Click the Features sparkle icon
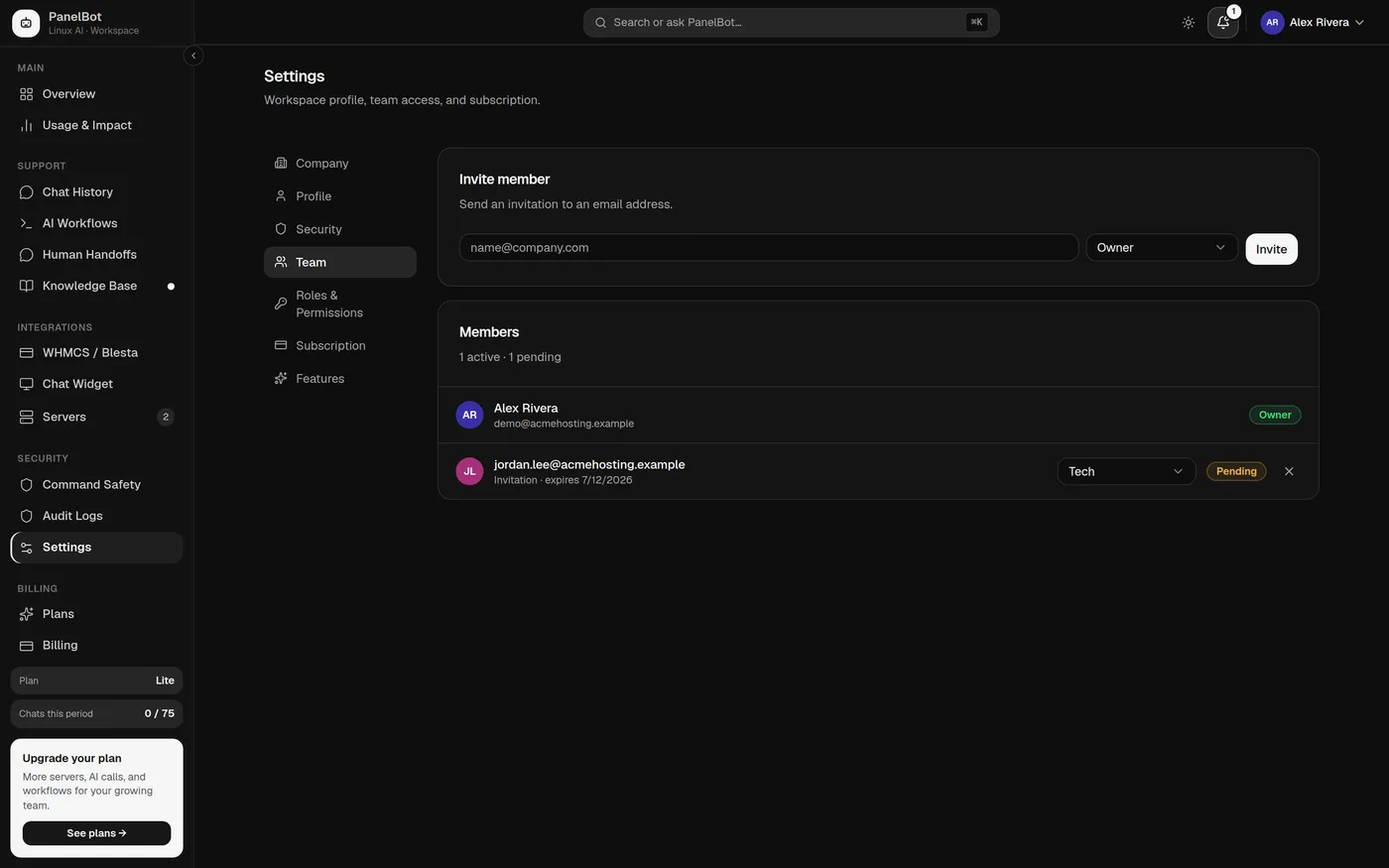 [281, 379]
